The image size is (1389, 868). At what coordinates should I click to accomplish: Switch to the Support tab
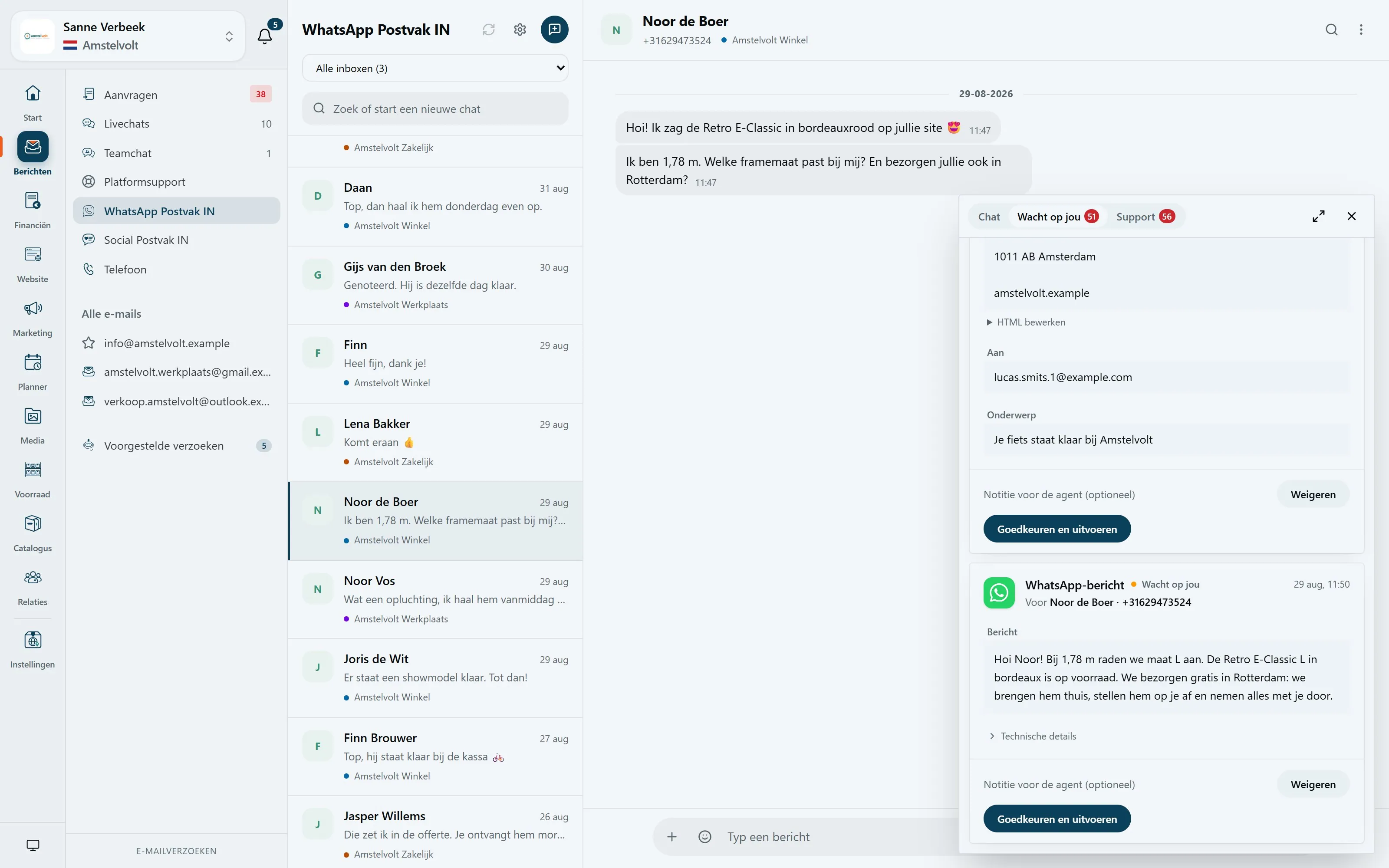point(1145,217)
